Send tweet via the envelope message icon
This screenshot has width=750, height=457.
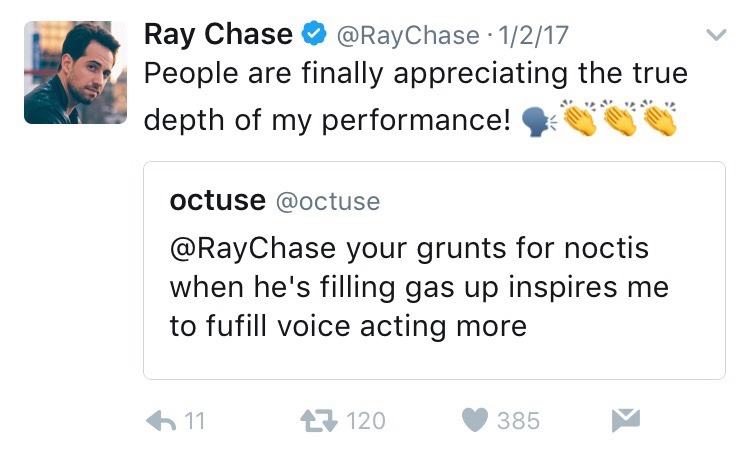[625, 420]
